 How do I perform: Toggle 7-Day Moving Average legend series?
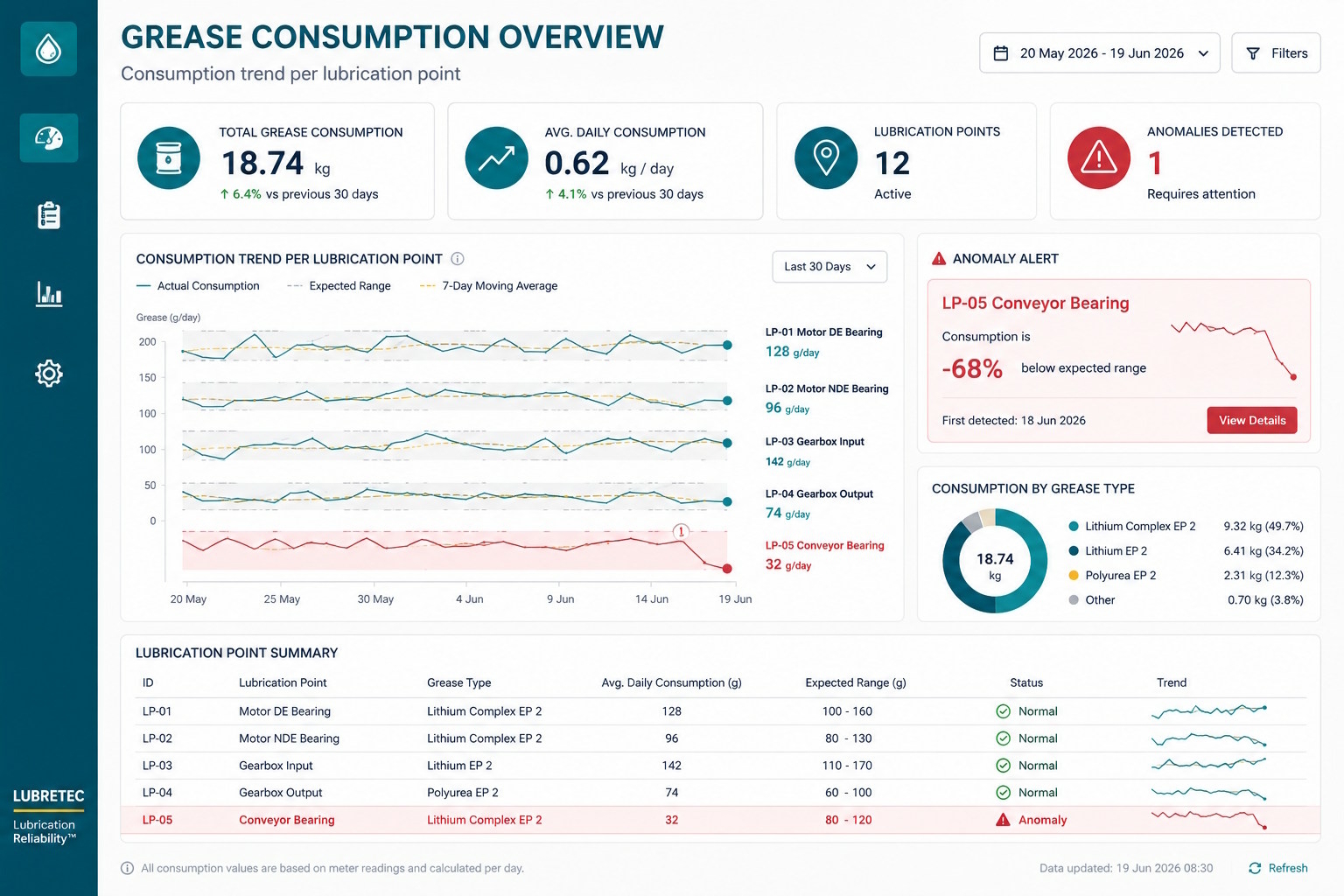(488, 286)
